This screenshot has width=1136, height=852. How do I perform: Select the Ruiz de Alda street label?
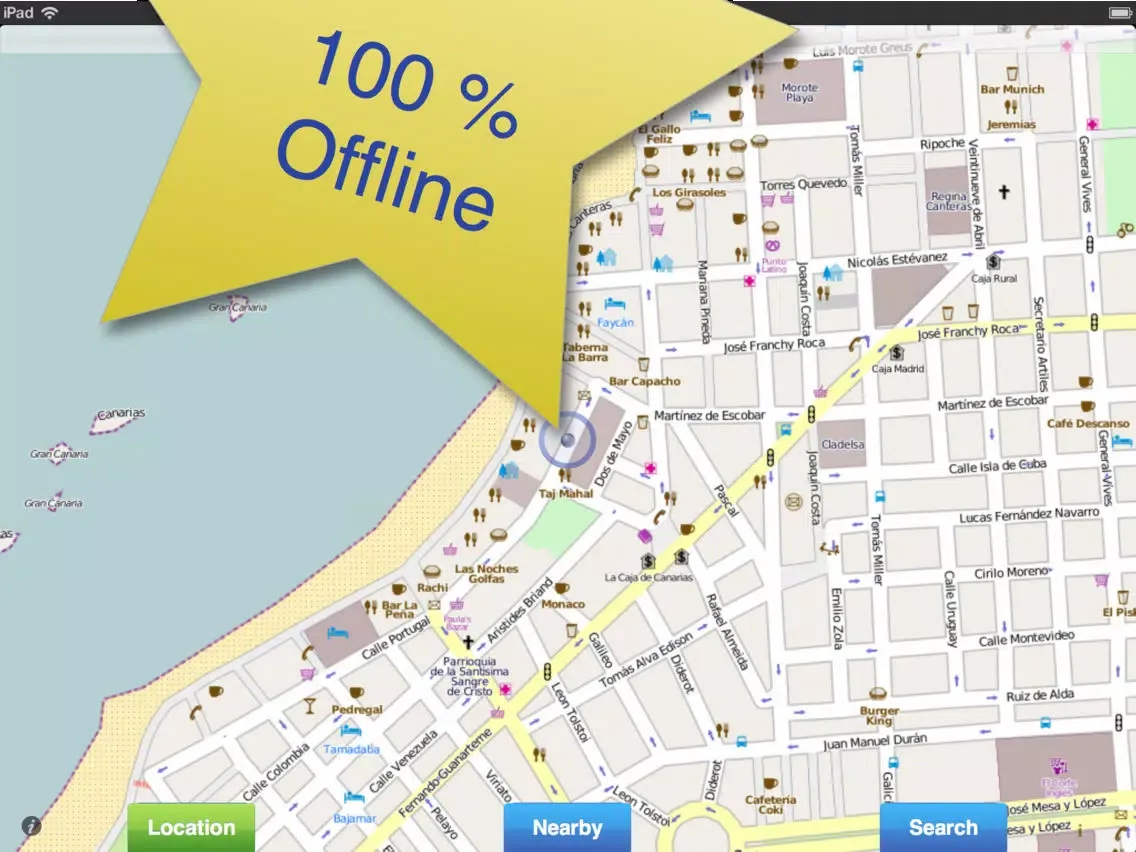(1040, 696)
